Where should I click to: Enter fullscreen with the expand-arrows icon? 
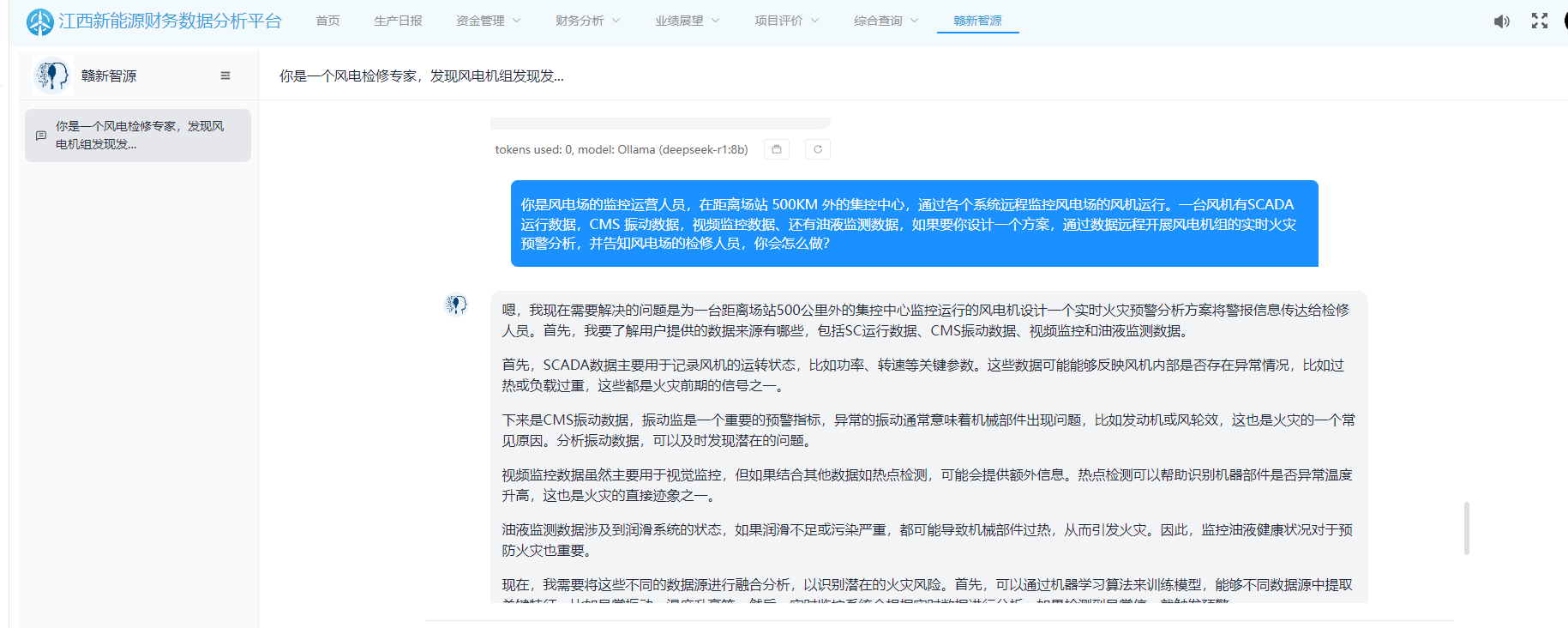(x=1540, y=21)
